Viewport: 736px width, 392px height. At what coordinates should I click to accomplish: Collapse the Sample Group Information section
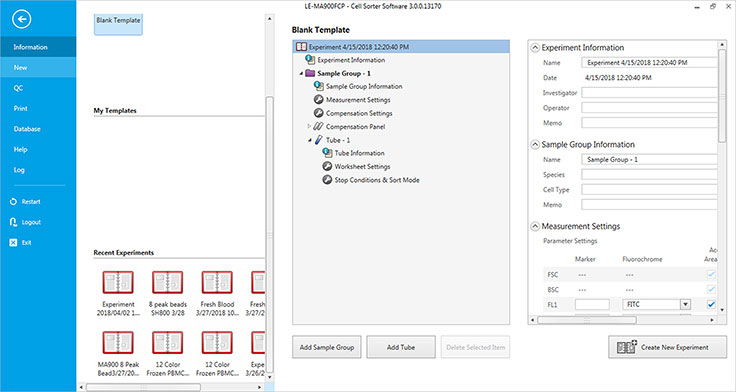tap(535, 145)
